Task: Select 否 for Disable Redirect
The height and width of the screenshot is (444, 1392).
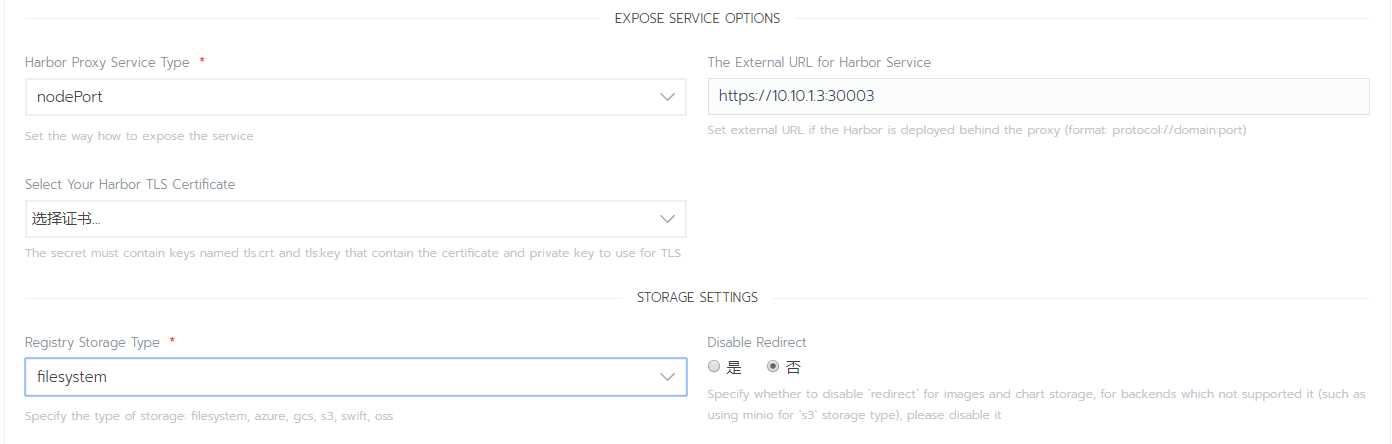Action: coord(772,367)
